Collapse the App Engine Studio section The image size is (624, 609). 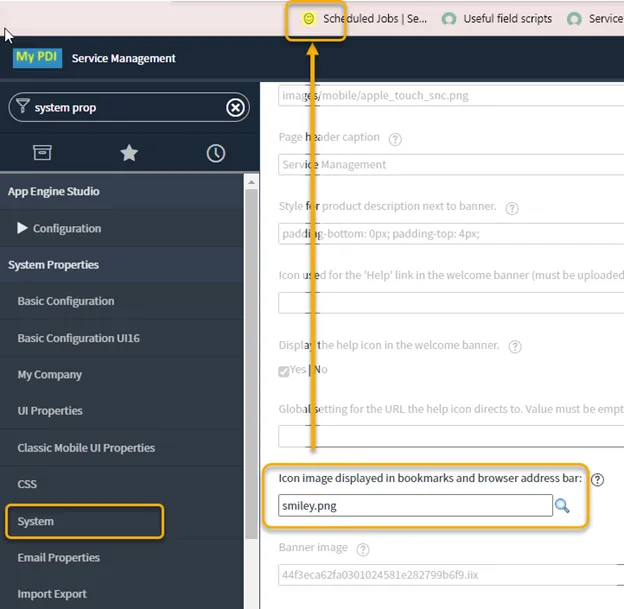pyautogui.click(x=54, y=191)
